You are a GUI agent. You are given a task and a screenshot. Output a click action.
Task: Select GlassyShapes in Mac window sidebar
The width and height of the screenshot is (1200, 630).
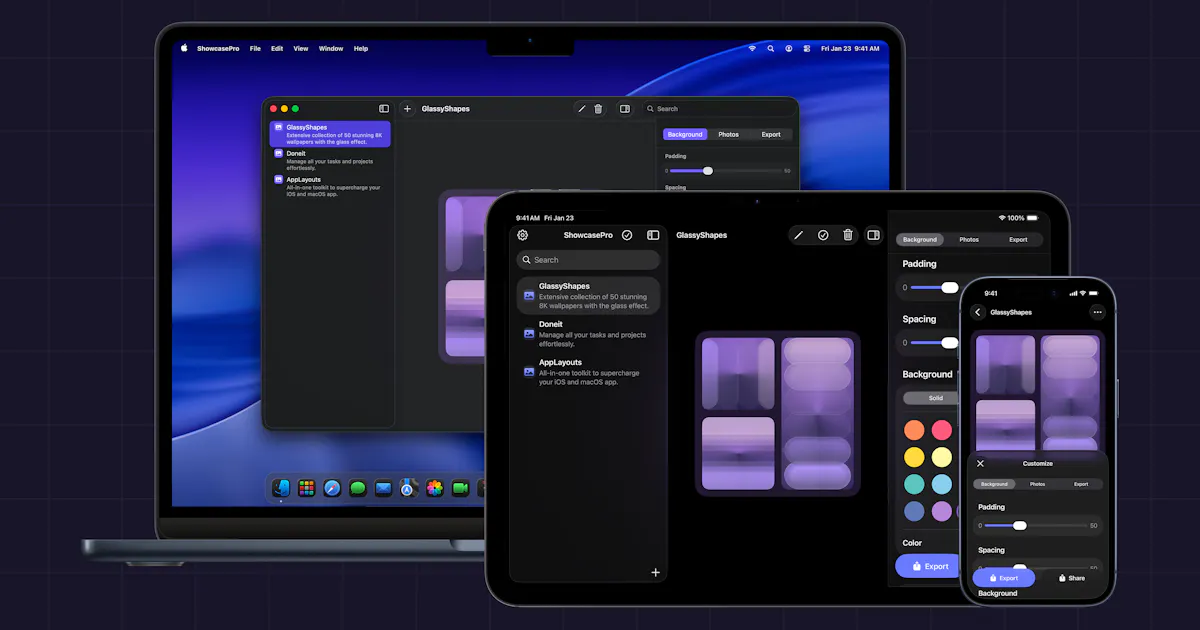pyautogui.click(x=330, y=134)
